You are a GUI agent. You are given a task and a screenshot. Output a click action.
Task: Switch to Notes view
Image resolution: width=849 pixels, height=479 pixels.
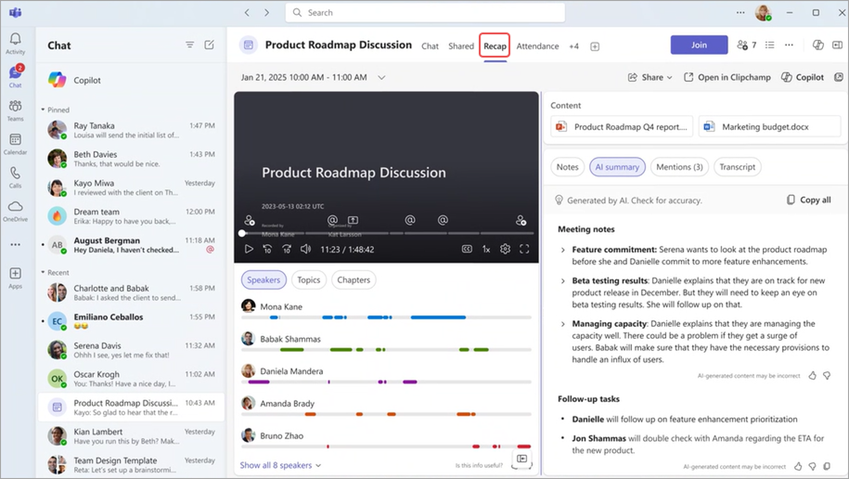tap(567, 167)
